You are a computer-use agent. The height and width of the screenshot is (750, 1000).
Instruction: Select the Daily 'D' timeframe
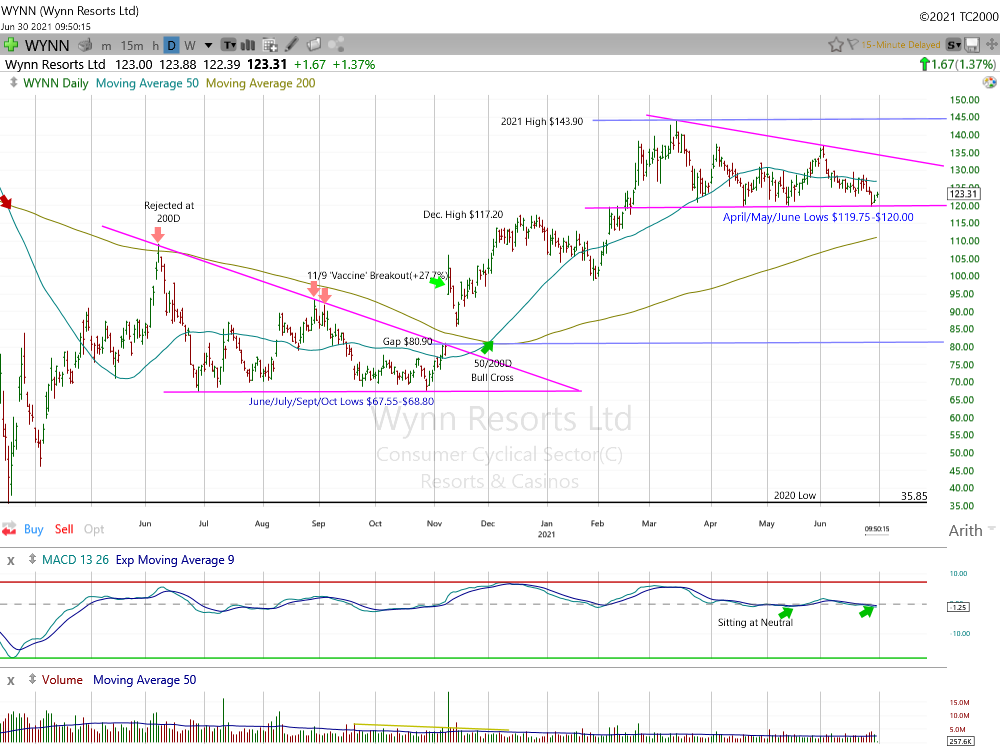click(172, 45)
